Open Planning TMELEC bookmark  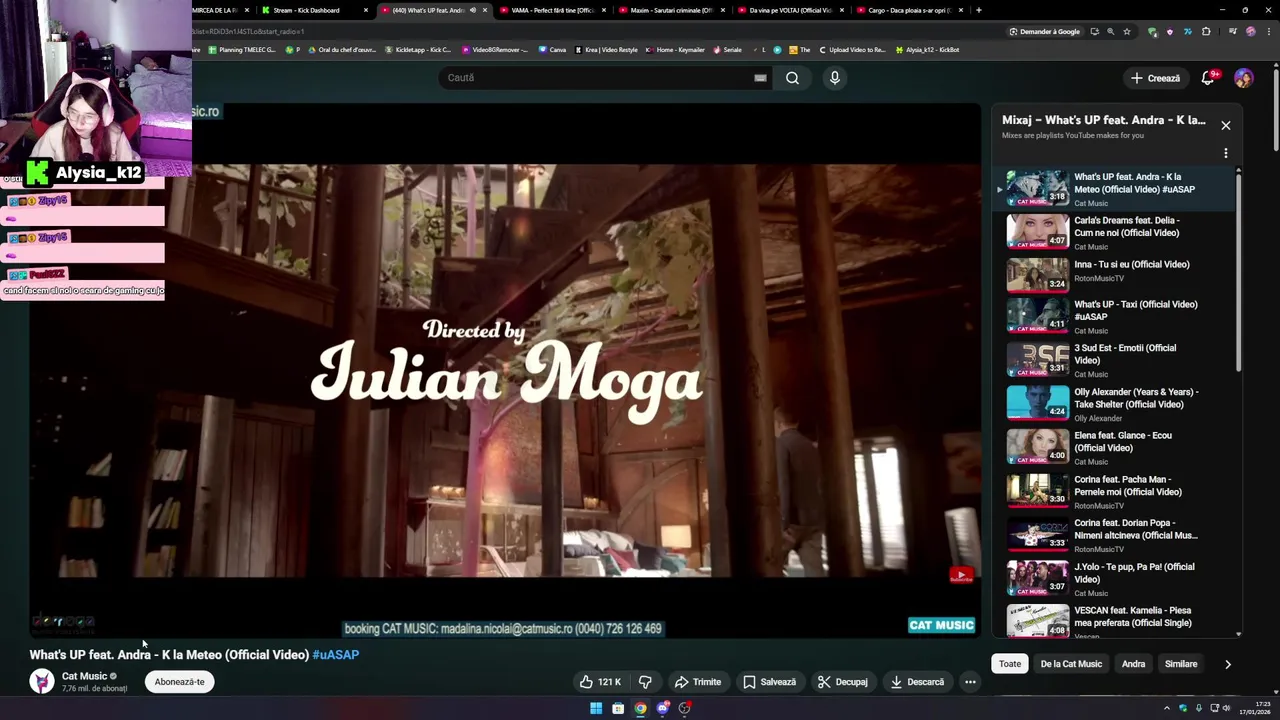click(241, 50)
